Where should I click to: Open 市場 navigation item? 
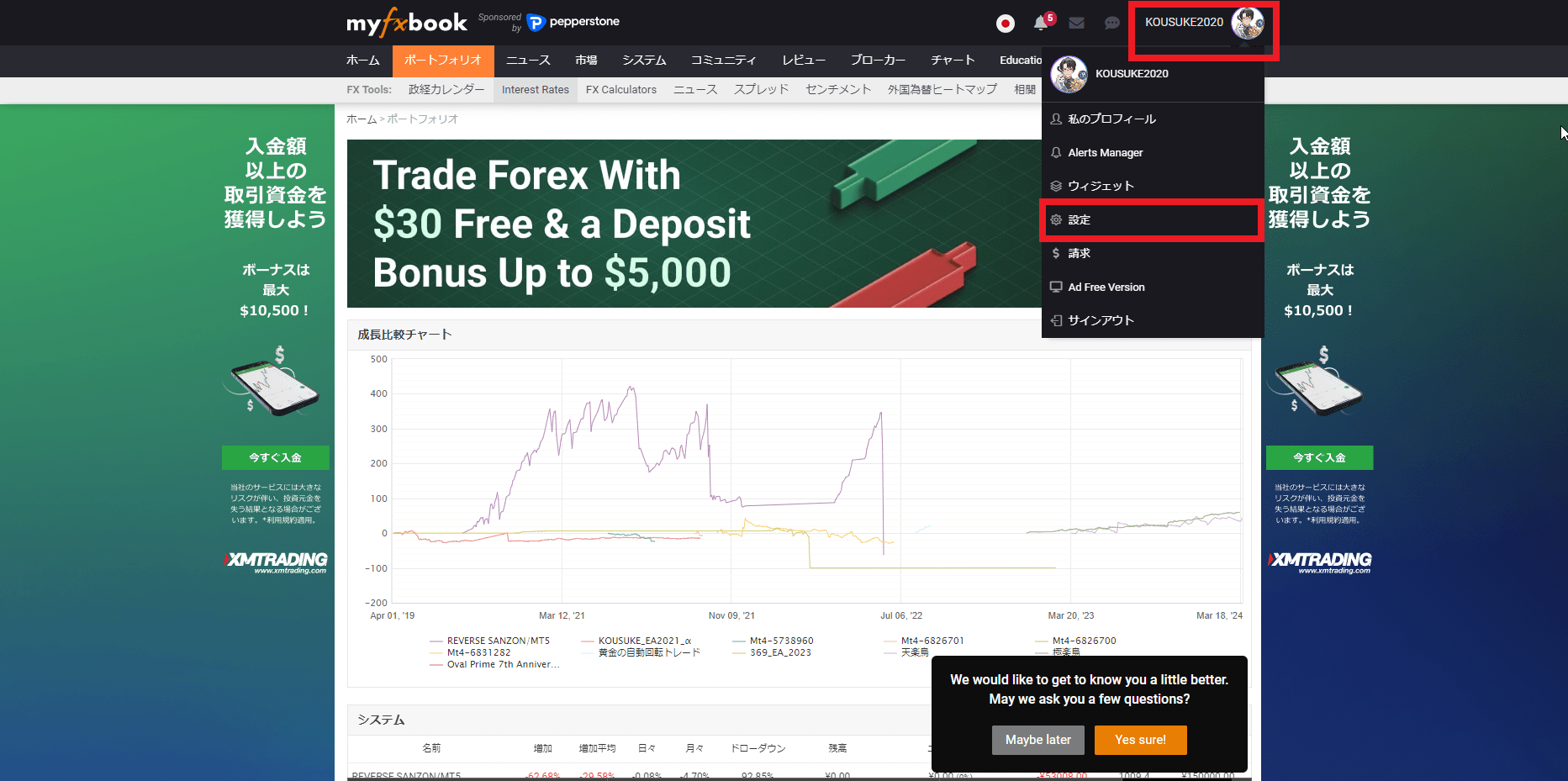586,61
